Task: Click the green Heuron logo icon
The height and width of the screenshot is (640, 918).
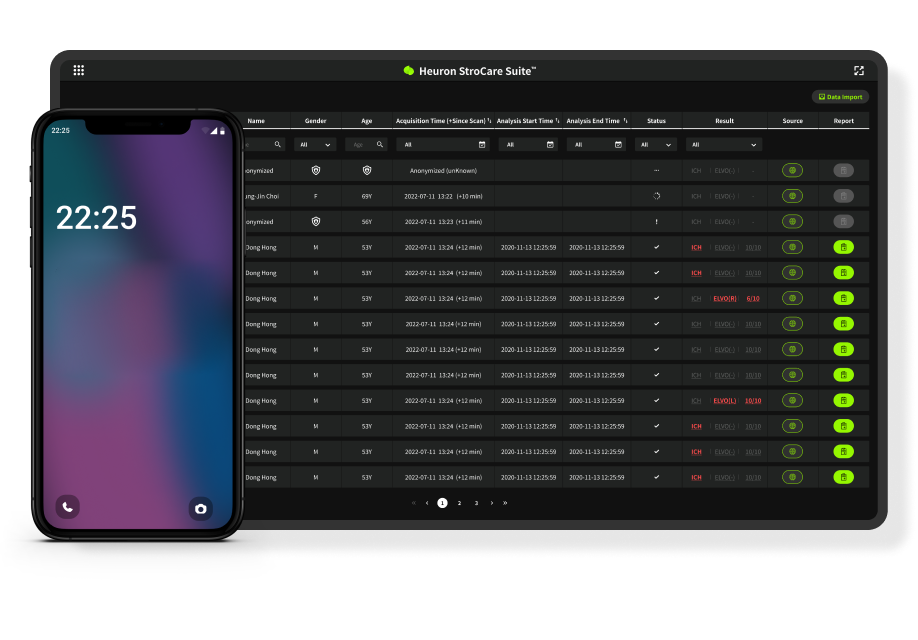Action: pyautogui.click(x=409, y=71)
